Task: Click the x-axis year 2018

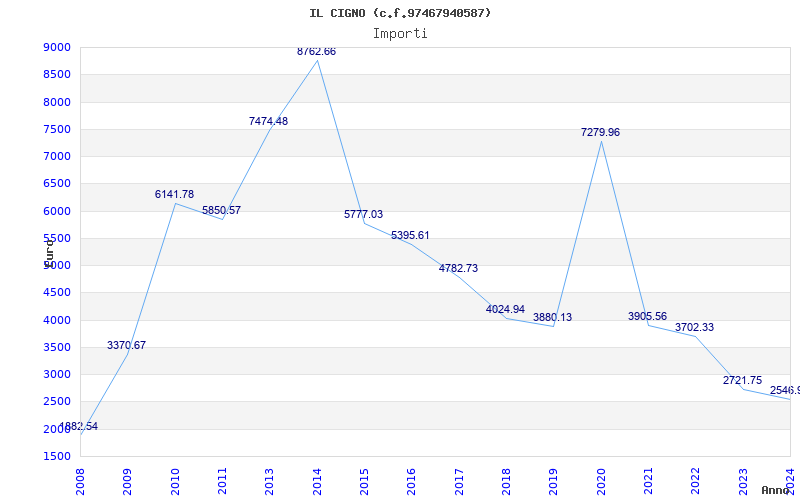Action: click(x=506, y=482)
